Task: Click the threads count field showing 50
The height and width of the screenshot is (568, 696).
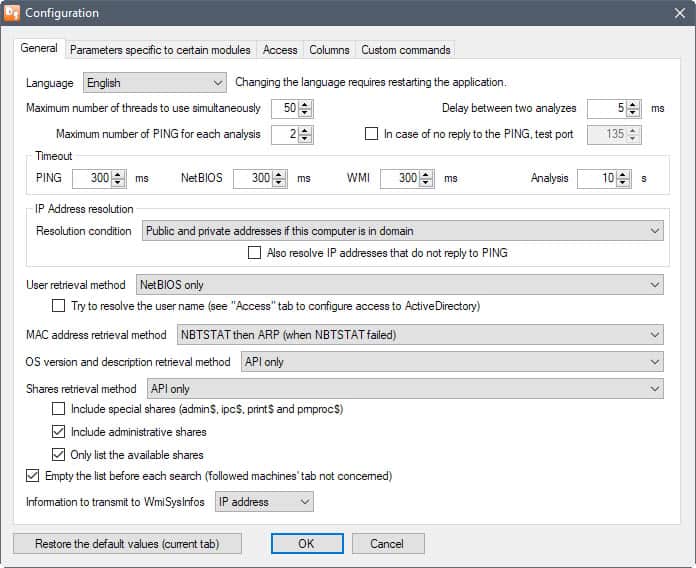Action: 285,108
